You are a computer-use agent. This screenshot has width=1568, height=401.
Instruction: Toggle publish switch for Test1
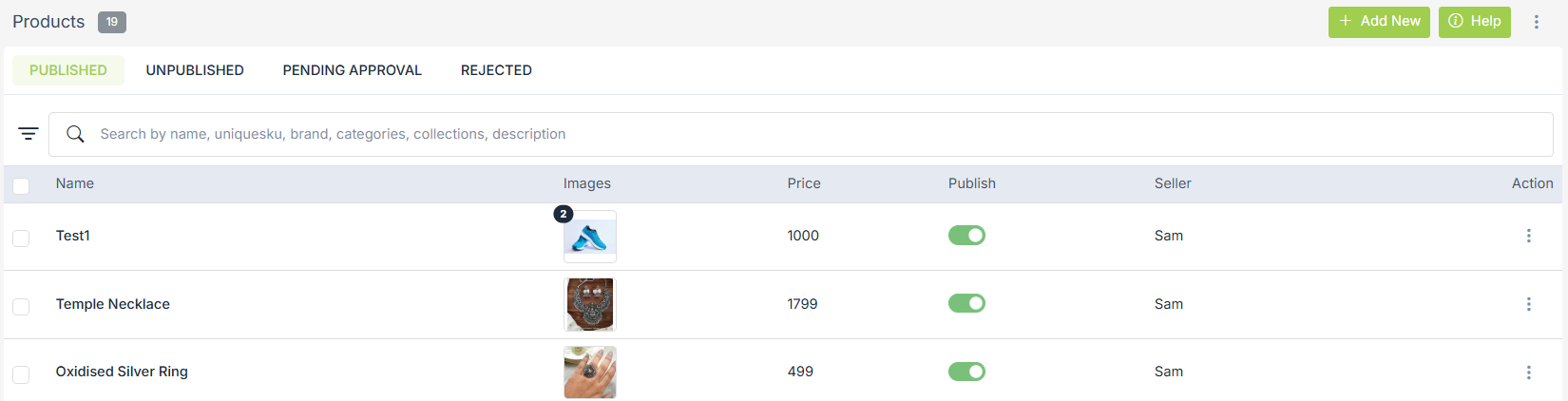click(x=966, y=236)
